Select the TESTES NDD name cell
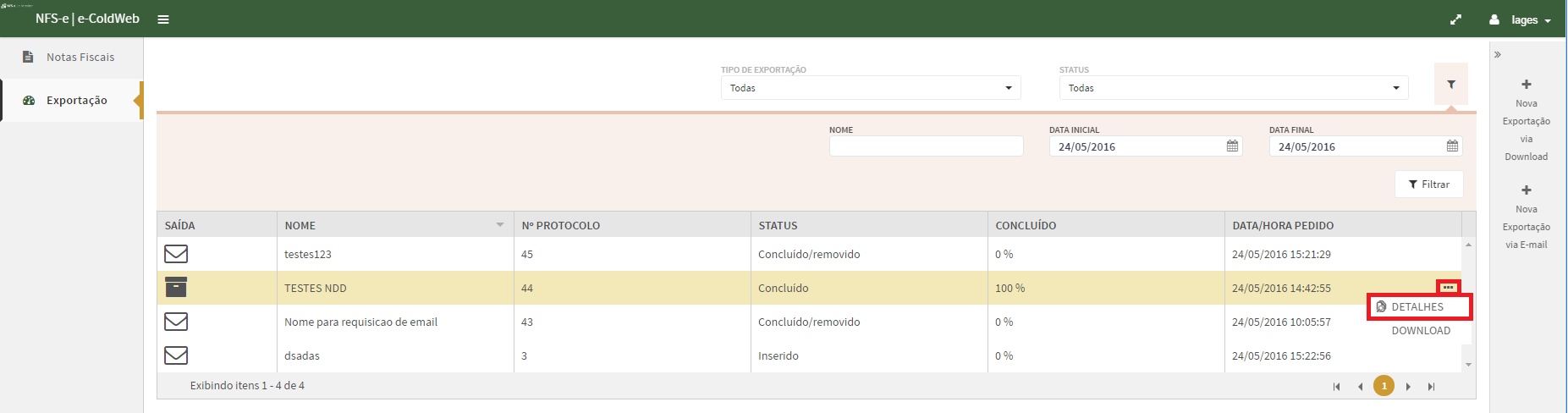1568x413 pixels. tap(395, 288)
